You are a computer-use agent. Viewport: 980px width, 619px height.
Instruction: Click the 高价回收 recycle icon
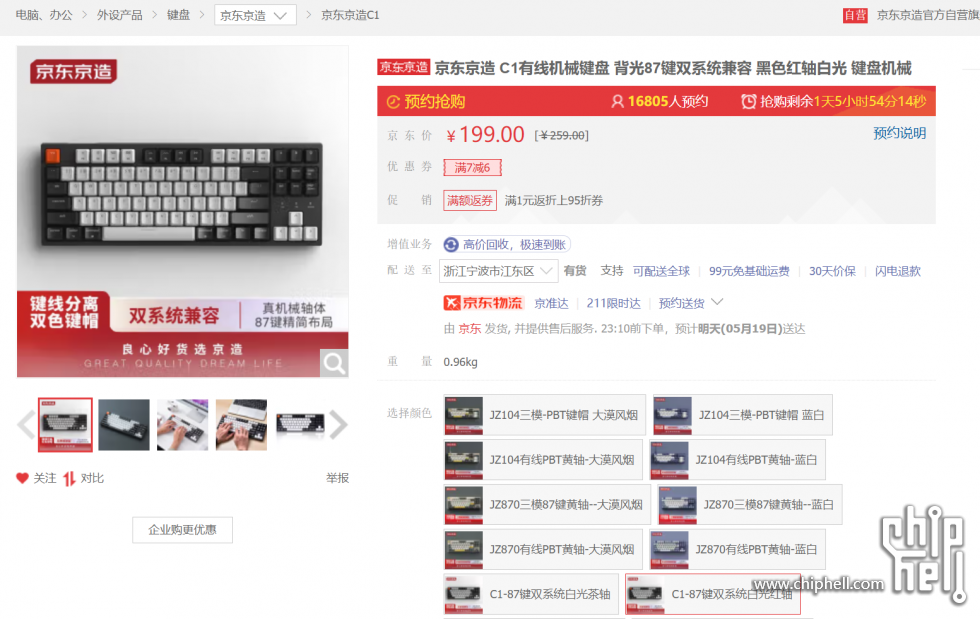(451, 244)
